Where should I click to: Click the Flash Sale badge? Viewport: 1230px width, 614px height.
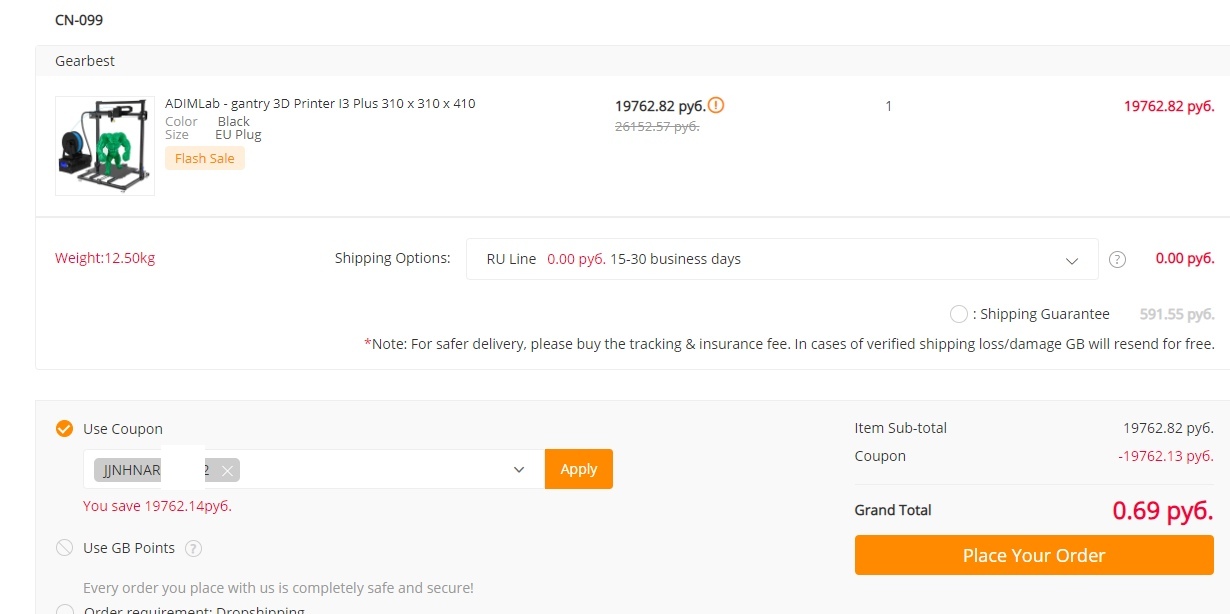[205, 158]
